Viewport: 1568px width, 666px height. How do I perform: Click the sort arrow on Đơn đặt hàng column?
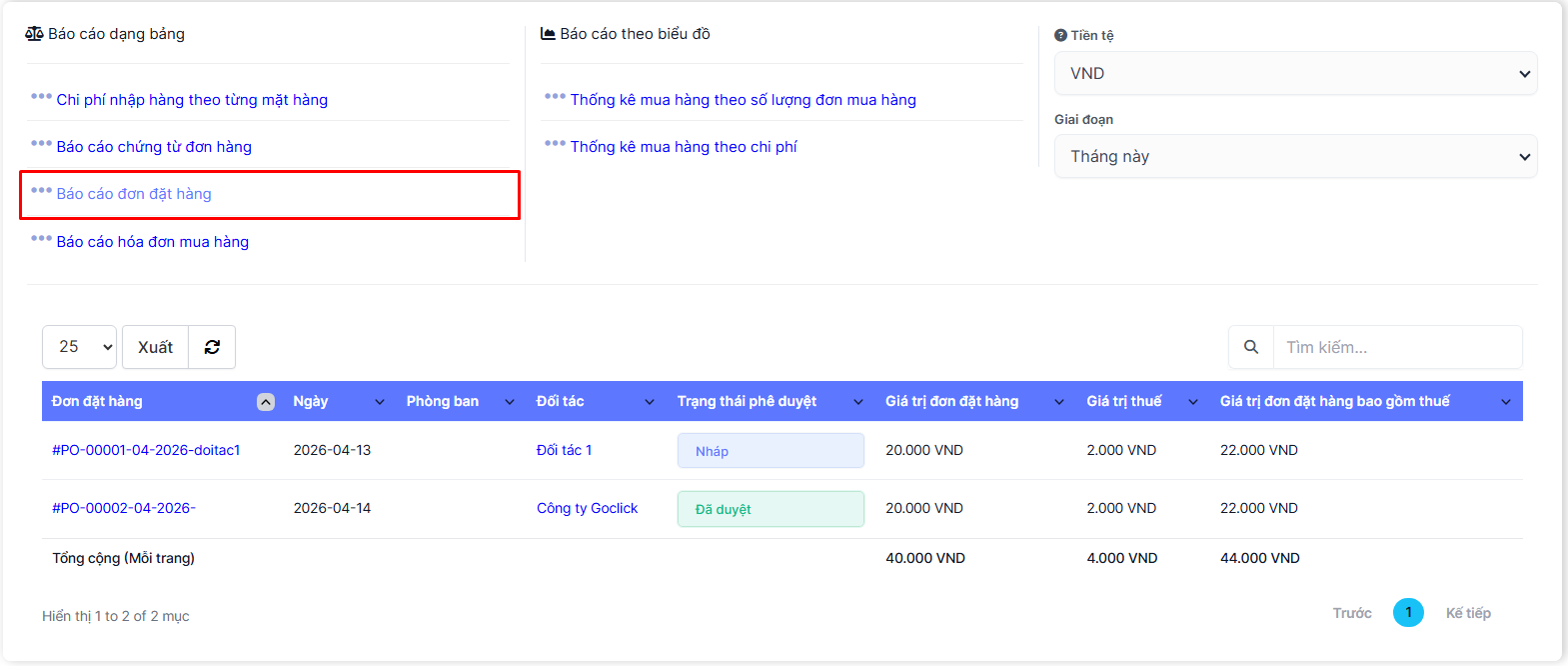[x=266, y=402]
